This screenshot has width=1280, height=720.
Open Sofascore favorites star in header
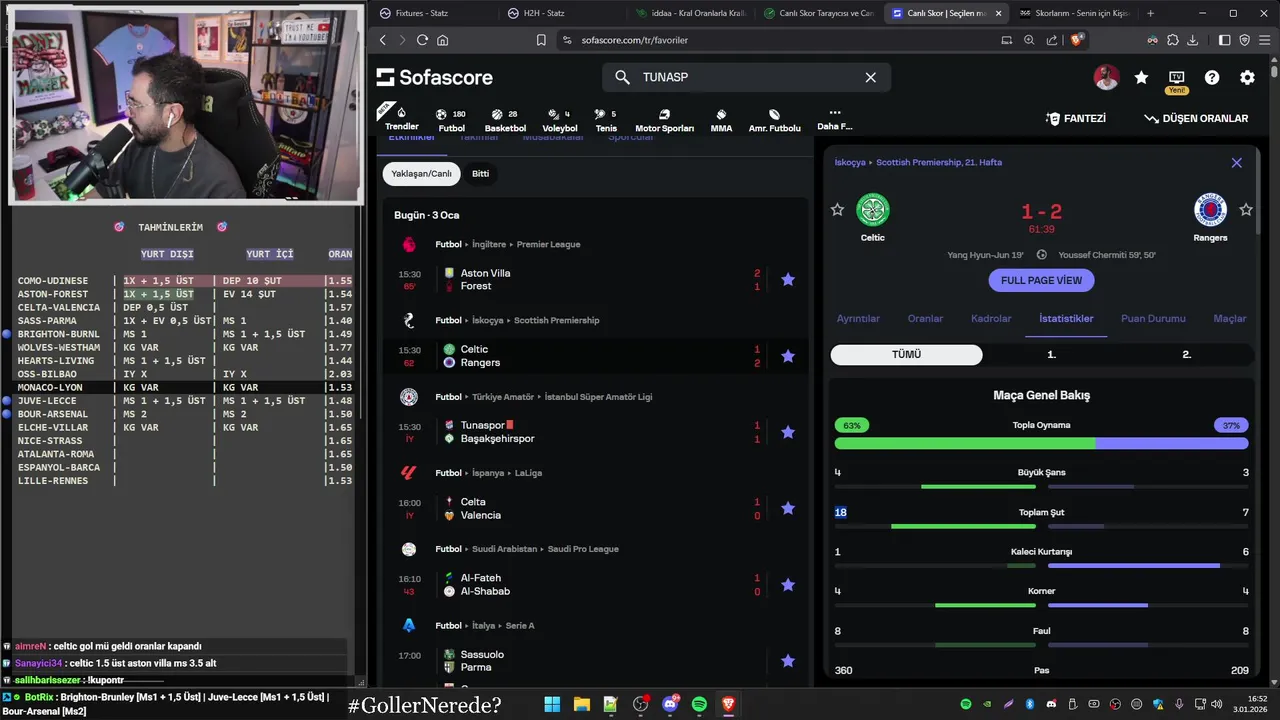coord(1141,77)
